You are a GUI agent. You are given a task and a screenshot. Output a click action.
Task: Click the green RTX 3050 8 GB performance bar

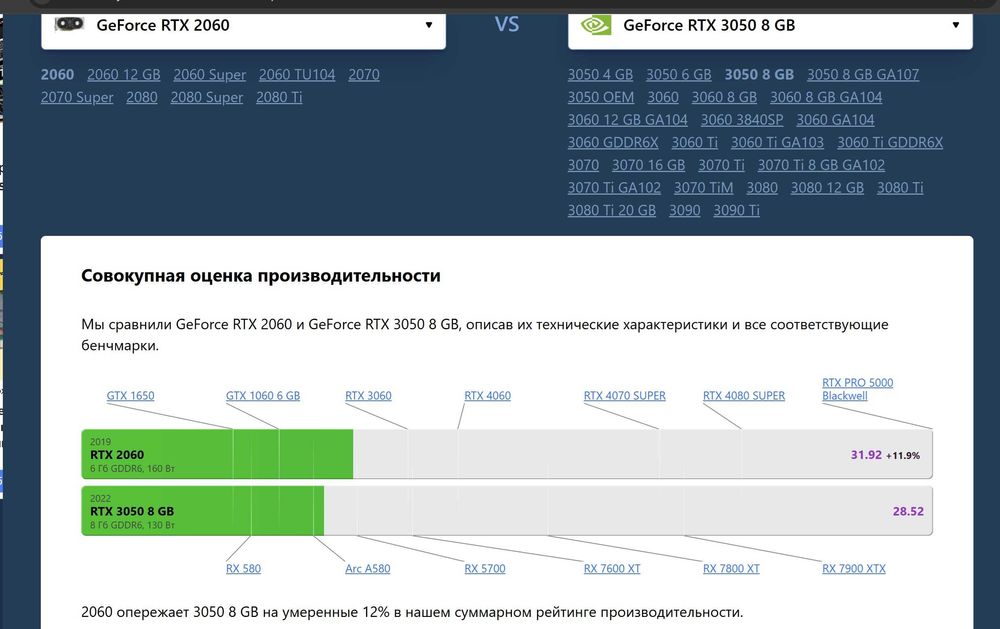coord(203,511)
